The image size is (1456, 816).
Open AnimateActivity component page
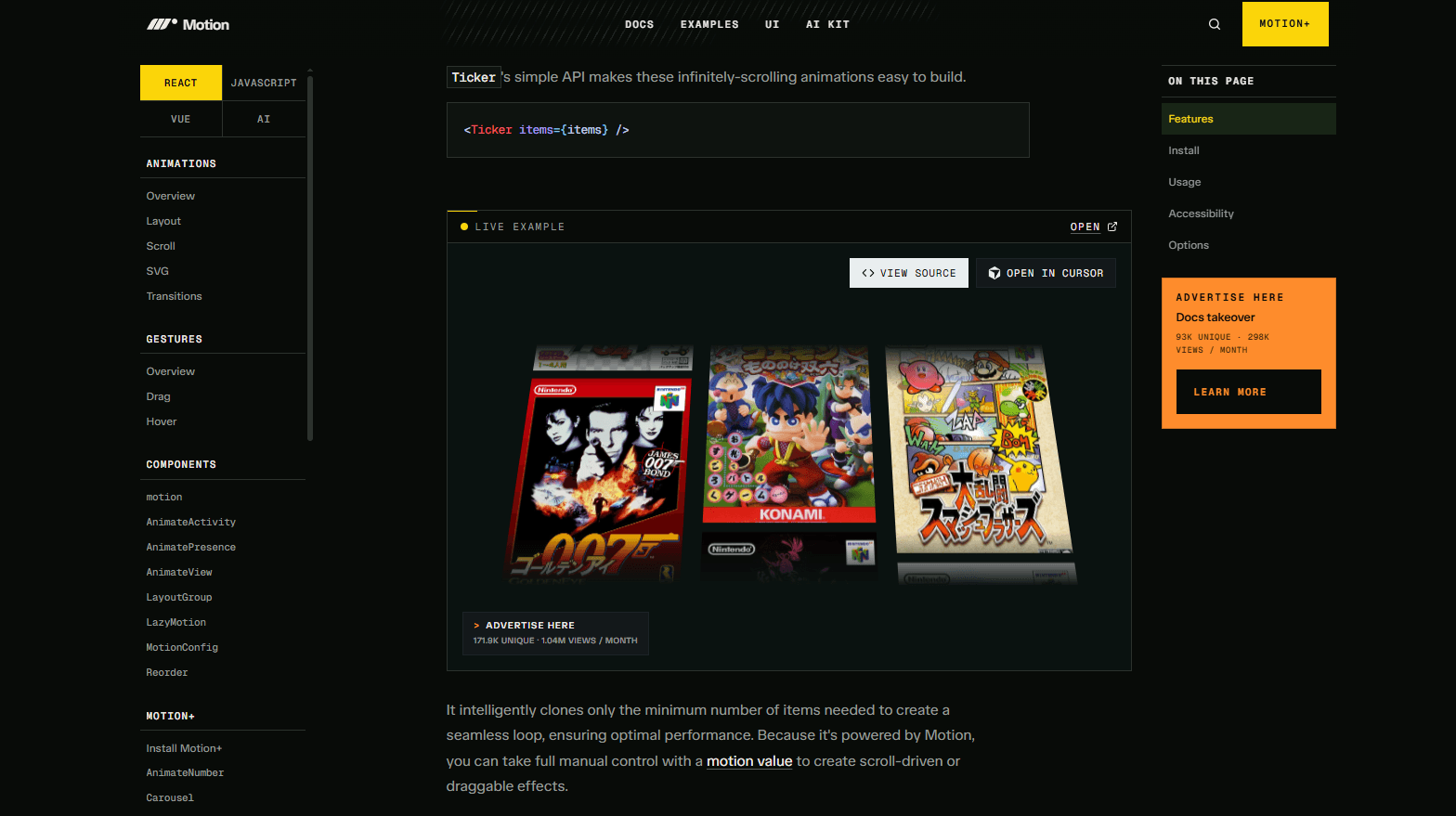(191, 523)
